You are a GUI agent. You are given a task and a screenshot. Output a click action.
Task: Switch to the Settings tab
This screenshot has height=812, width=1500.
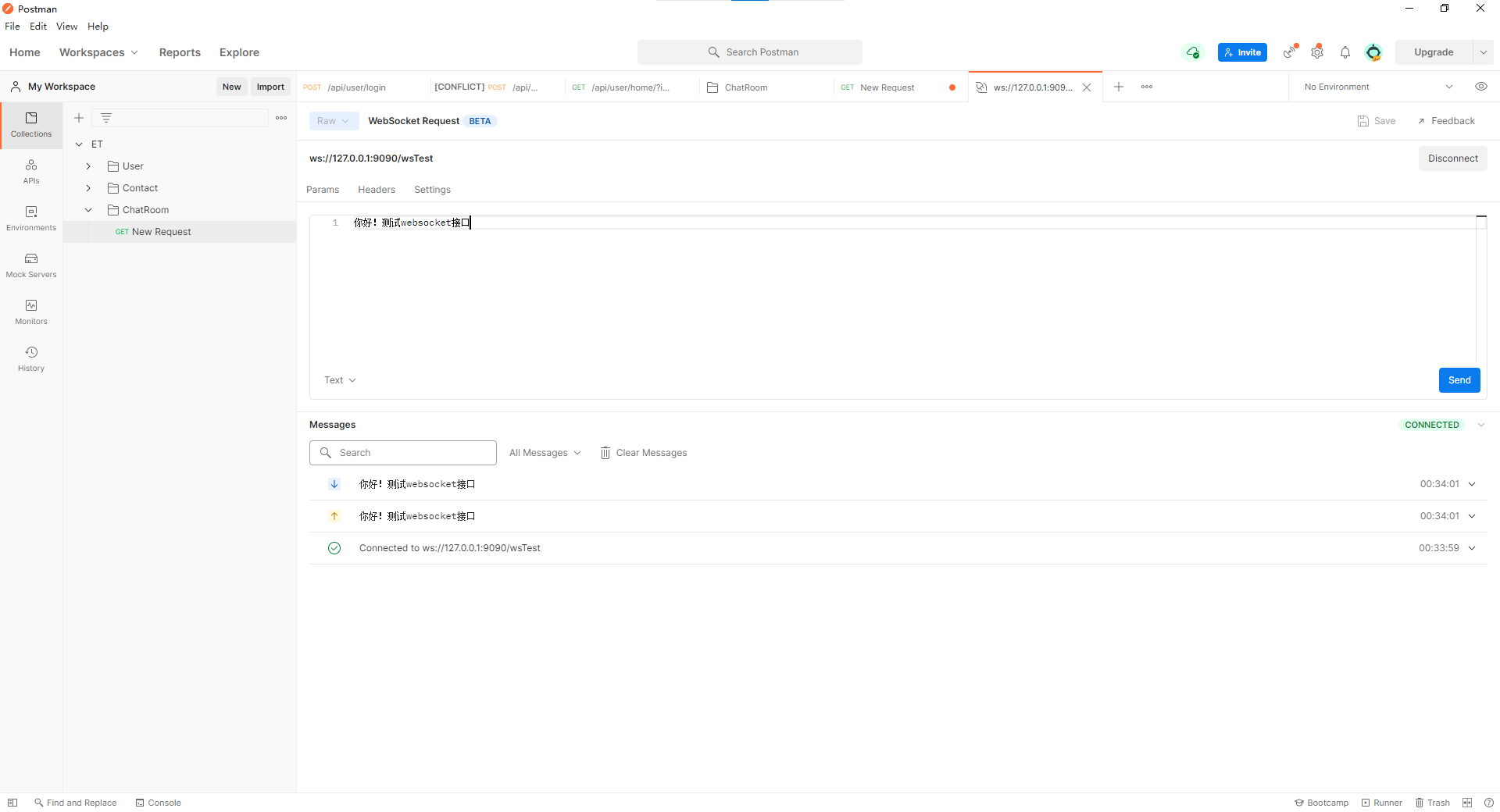432,190
